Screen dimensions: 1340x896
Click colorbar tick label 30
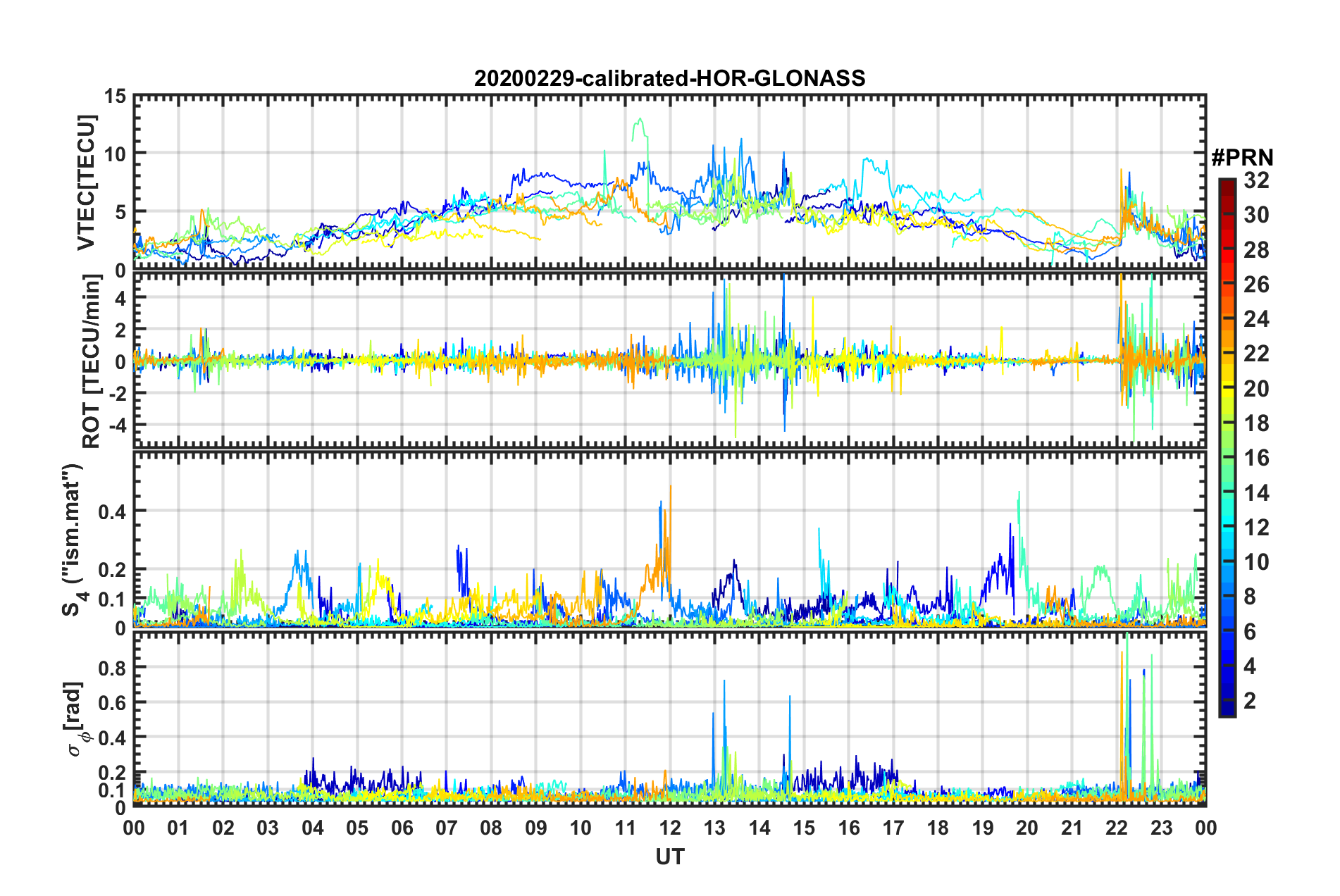(x=1256, y=215)
